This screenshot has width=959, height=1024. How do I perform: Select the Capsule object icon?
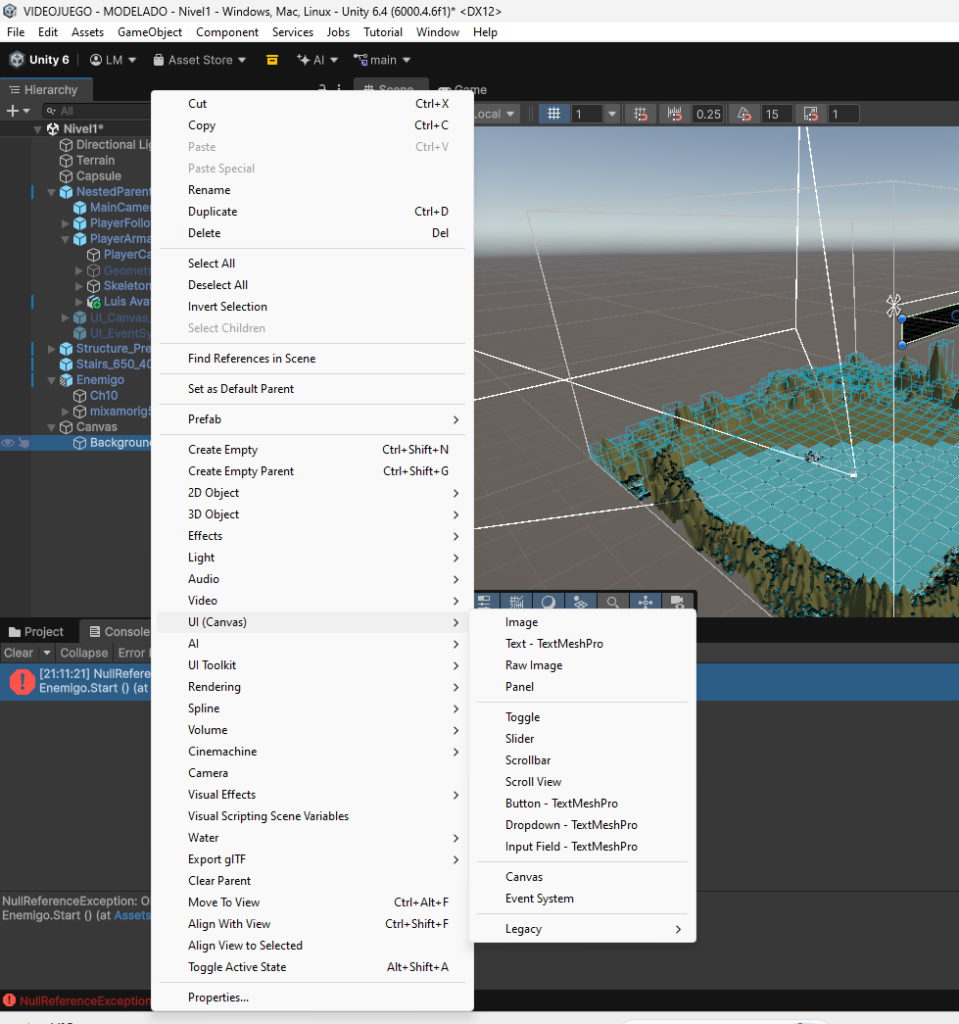coord(66,176)
